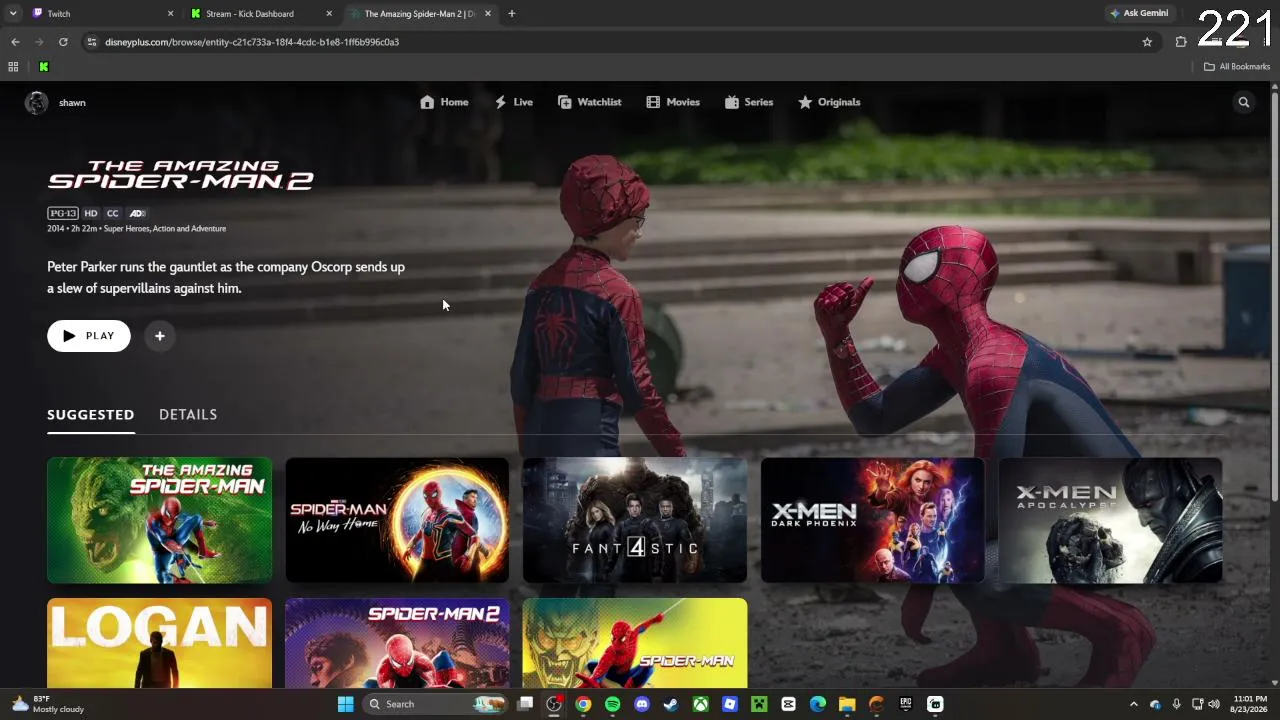Open Google Chrome from the taskbar
The width and height of the screenshot is (1280, 720).
click(583, 704)
